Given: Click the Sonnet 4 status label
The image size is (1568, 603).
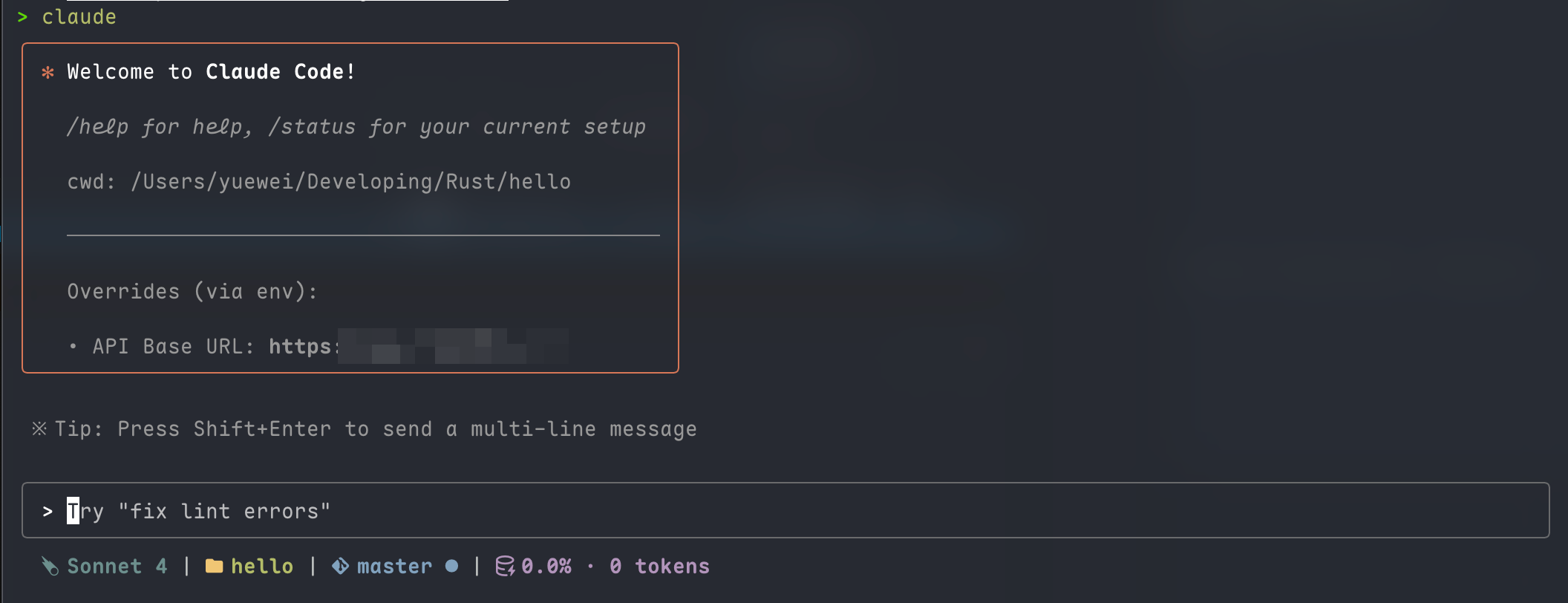Looking at the screenshot, I should tap(117, 567).
